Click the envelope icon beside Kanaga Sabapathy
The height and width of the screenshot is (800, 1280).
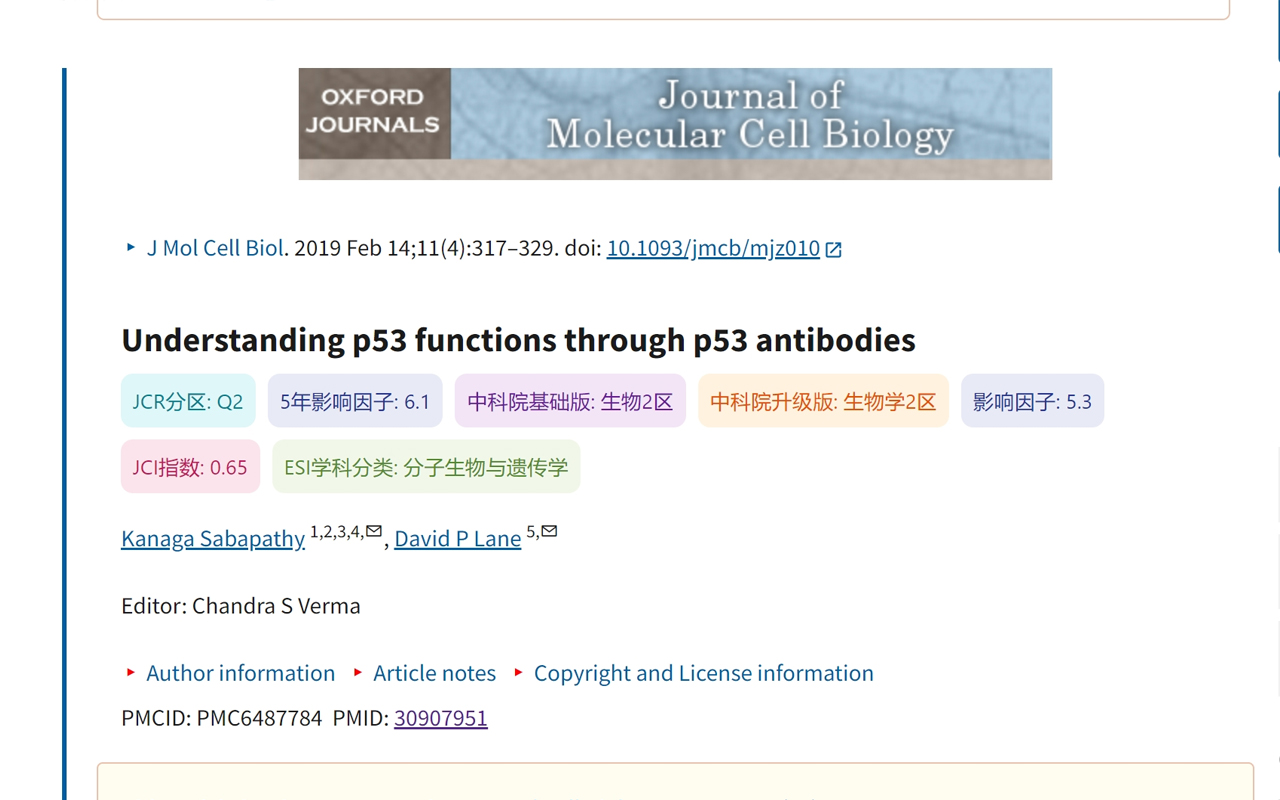click(372, 531)
